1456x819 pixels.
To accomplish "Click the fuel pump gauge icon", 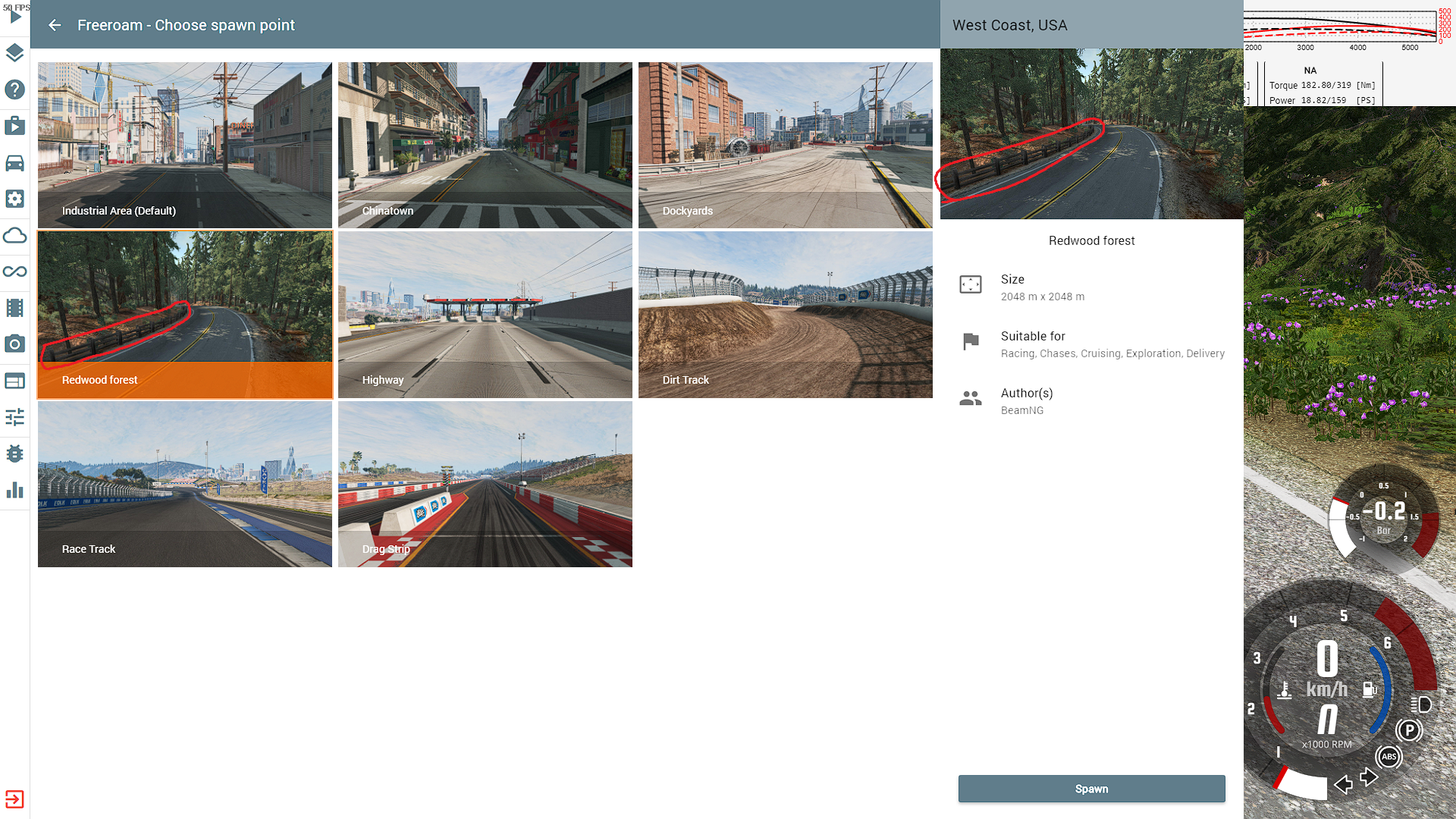I will [x=1370, y=689].
